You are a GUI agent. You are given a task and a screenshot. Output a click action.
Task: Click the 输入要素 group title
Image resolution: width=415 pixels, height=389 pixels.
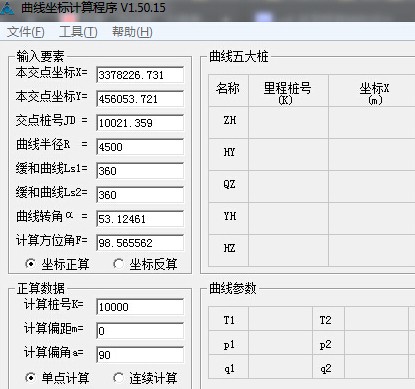[x=40, y=56]
